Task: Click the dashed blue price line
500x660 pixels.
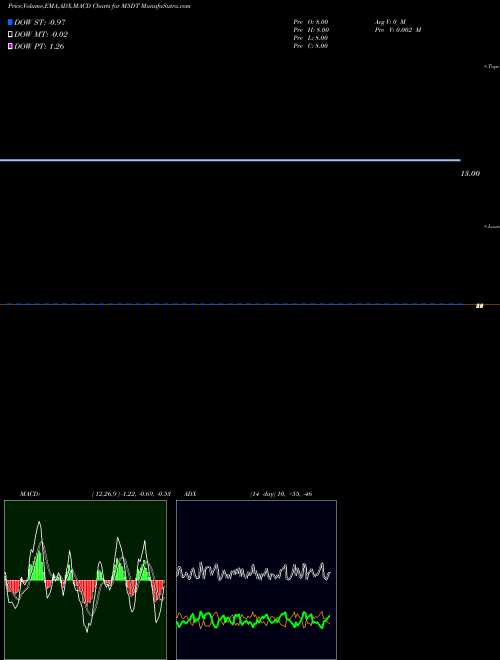Action: tap(234, 304)
